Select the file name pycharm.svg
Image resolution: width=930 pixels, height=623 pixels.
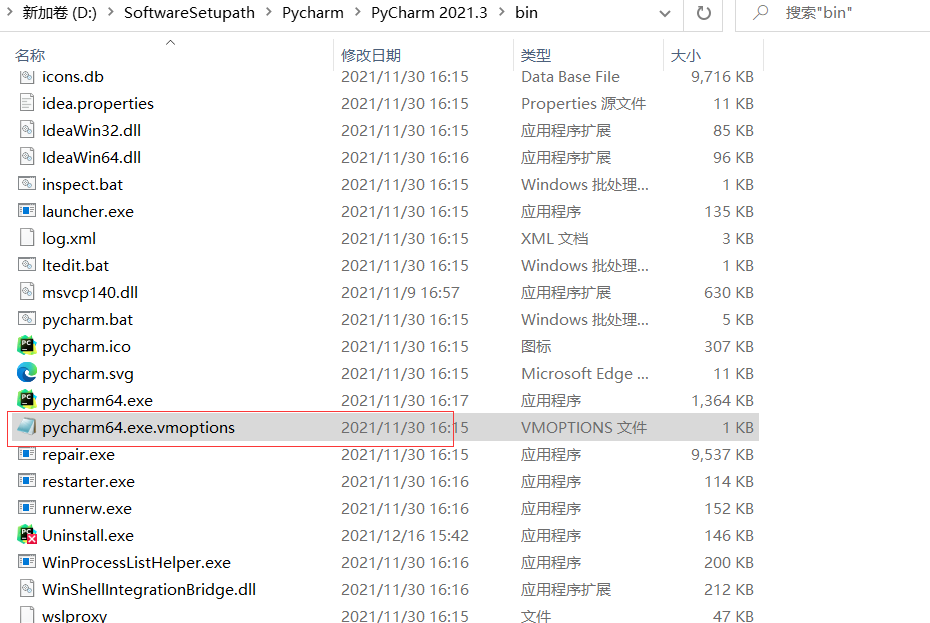88,373
